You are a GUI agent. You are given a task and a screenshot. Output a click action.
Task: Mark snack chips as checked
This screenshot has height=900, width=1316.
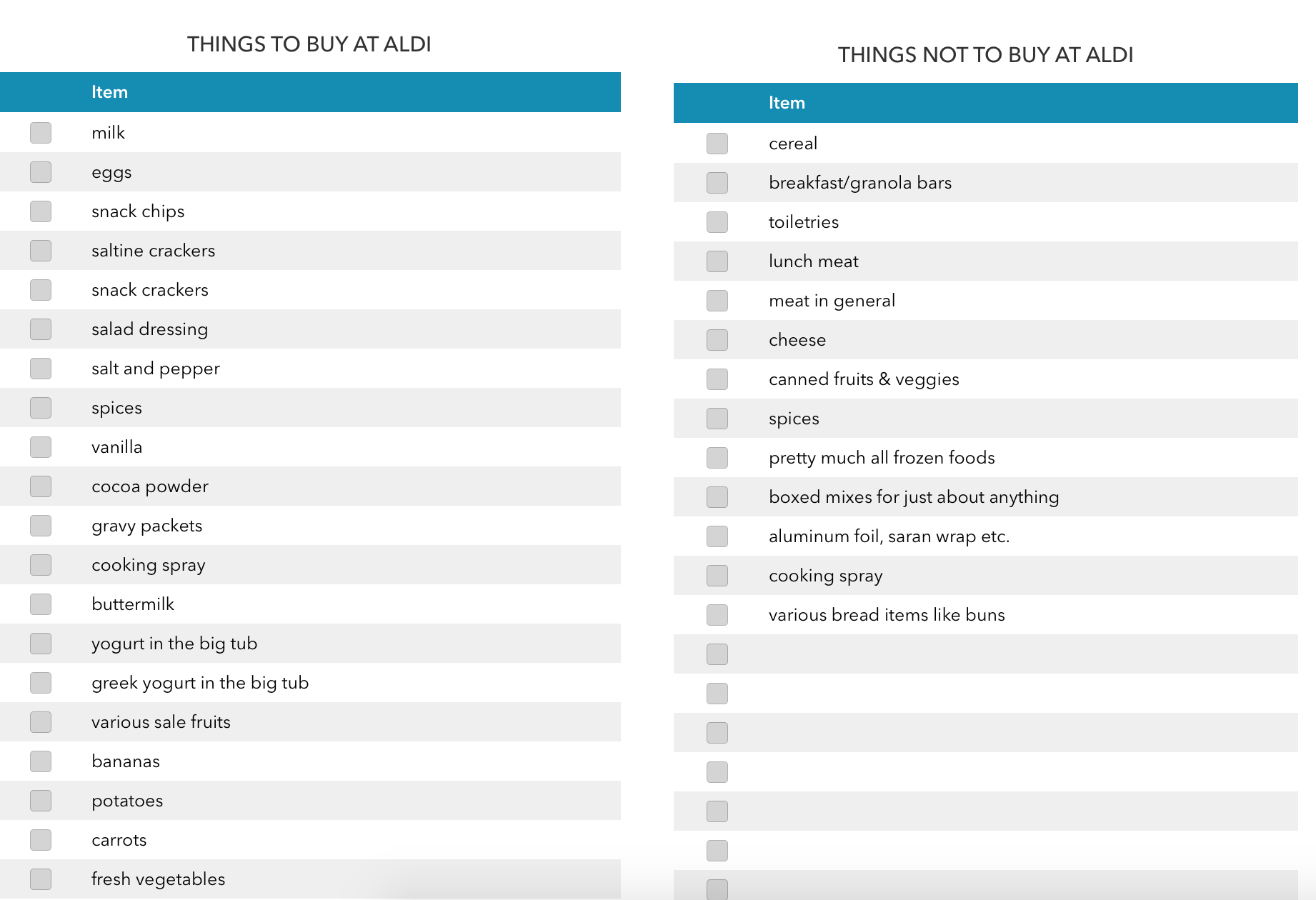[x=41, y=211]
